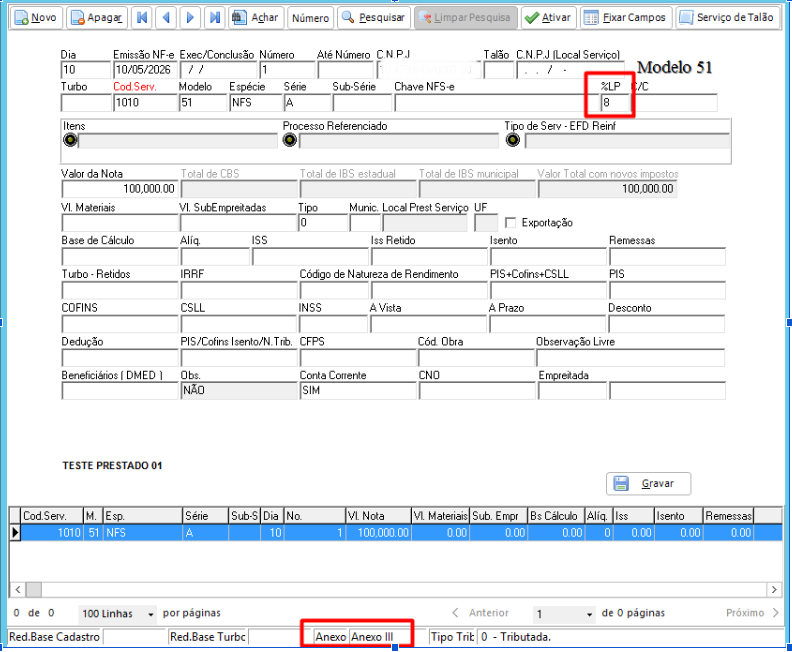
Task: Open the Processo Referenciado lookup button
Action: 290,140
